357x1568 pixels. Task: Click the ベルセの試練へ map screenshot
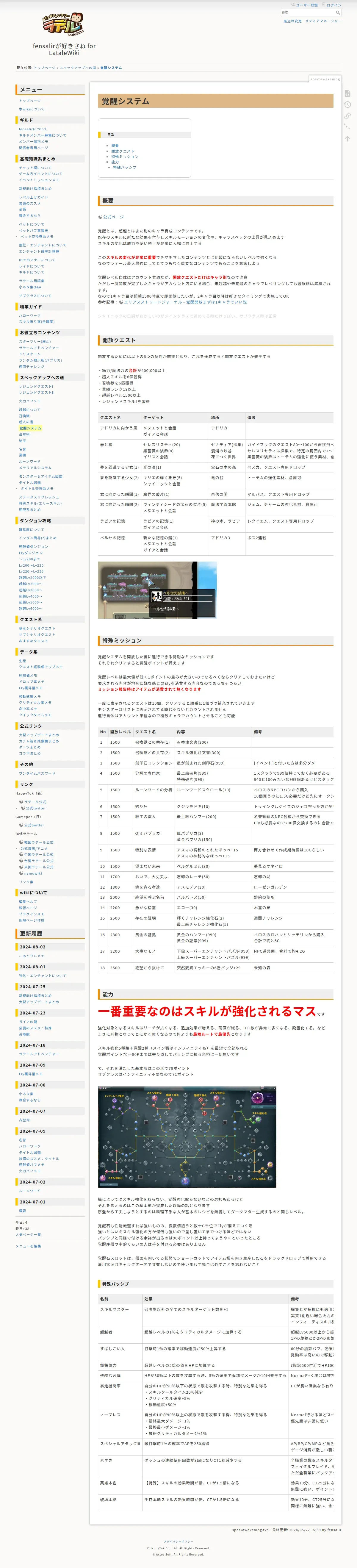[x=157, y=590]
